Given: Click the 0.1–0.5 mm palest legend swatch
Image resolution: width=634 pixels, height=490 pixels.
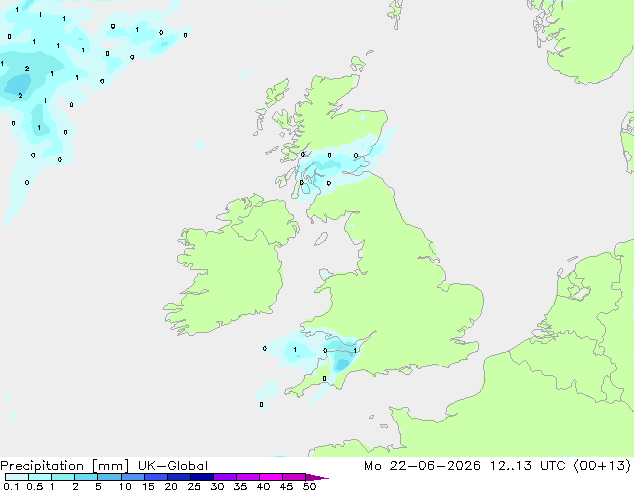Looking at the screenshot, I should point(17,477).
